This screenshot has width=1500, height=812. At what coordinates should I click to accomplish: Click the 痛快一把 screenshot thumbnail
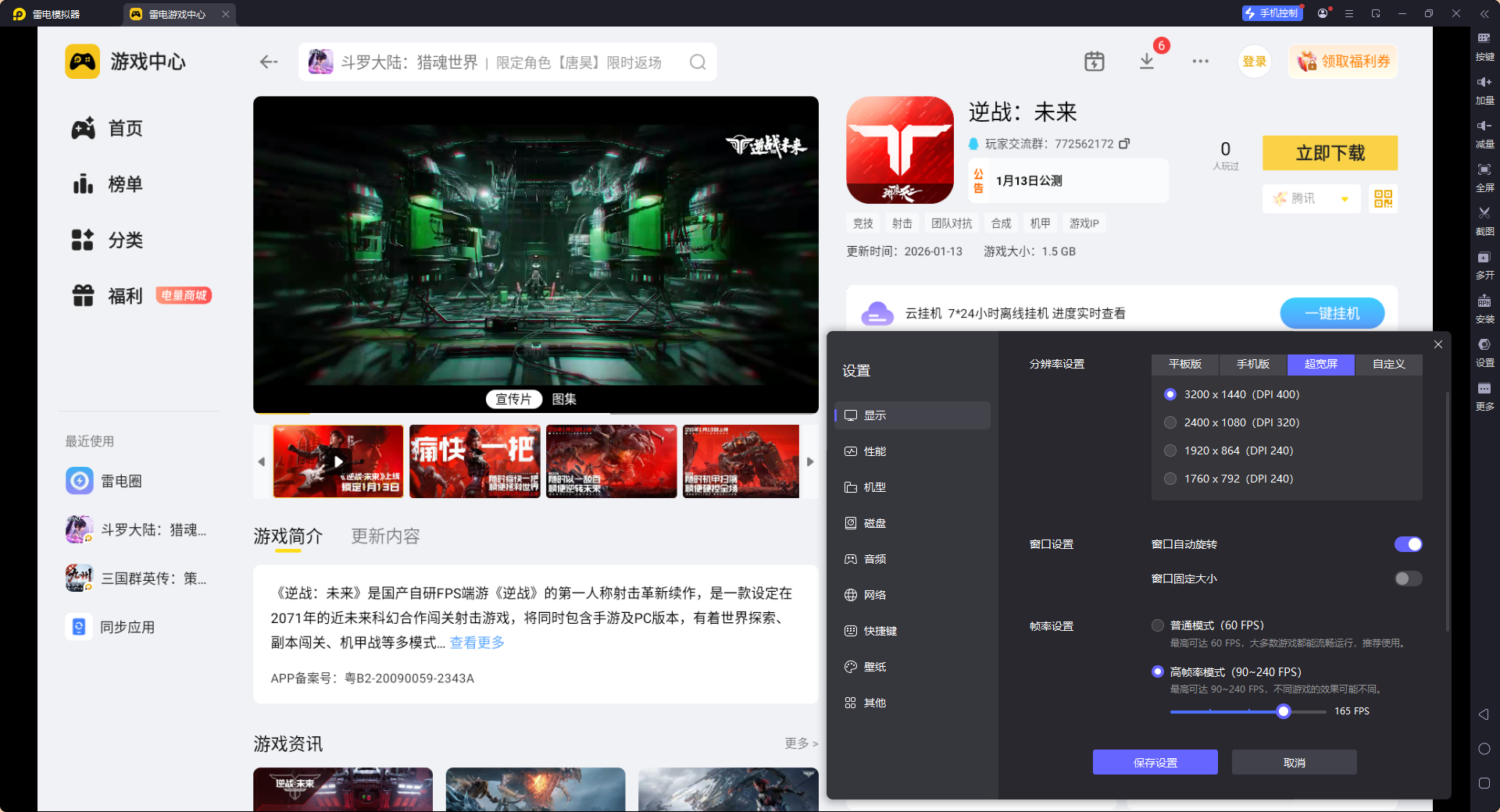(474, 461)
